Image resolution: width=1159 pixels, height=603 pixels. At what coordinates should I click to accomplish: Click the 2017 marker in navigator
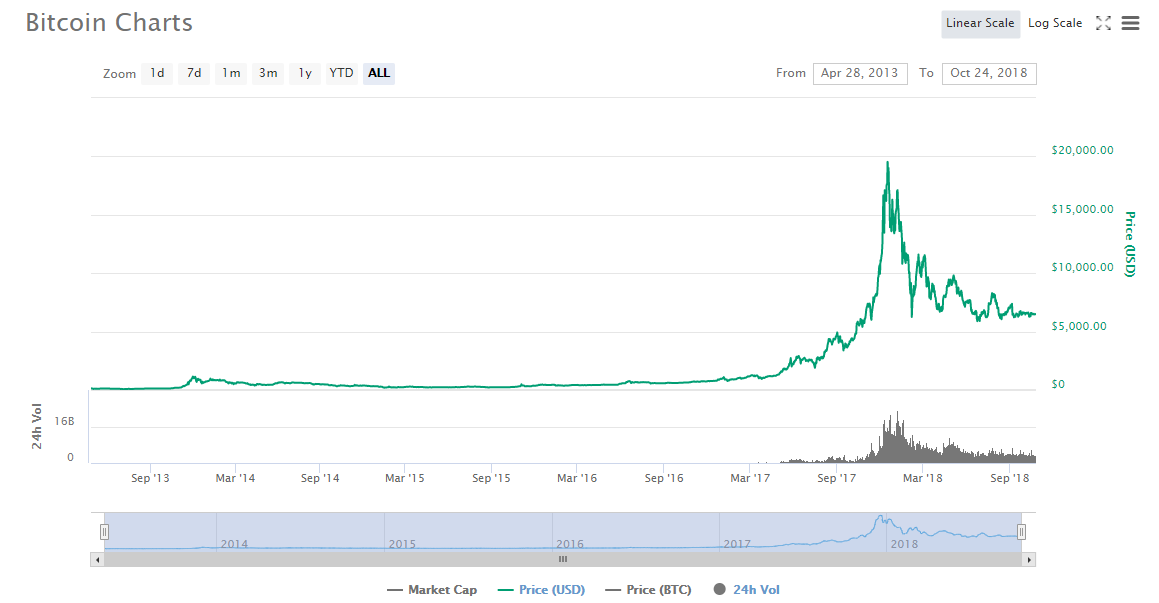[x=737, y=544]
